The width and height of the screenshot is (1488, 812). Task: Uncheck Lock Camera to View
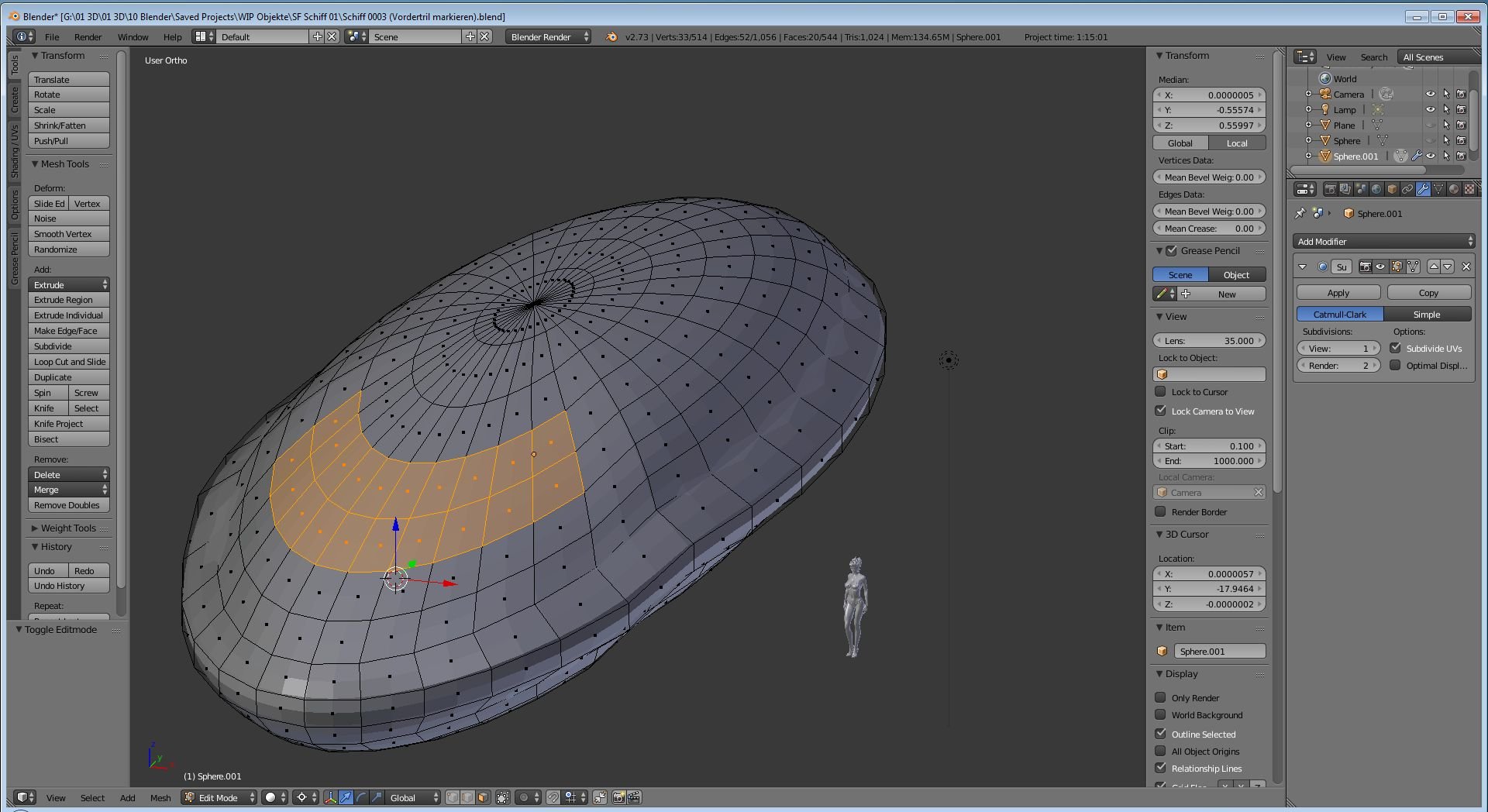[1160, 411]
